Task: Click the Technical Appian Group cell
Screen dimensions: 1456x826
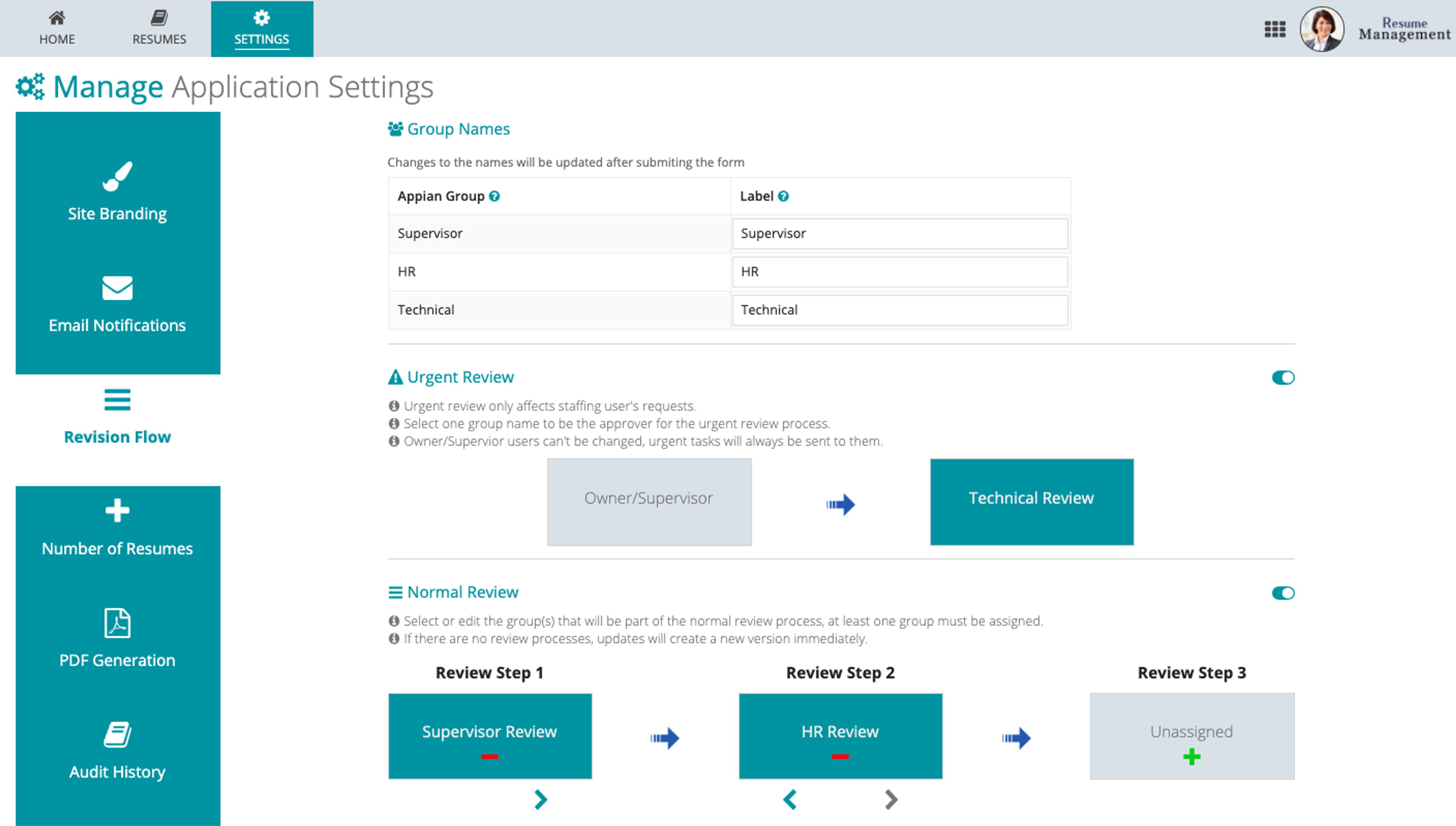Action: [559, 310]
